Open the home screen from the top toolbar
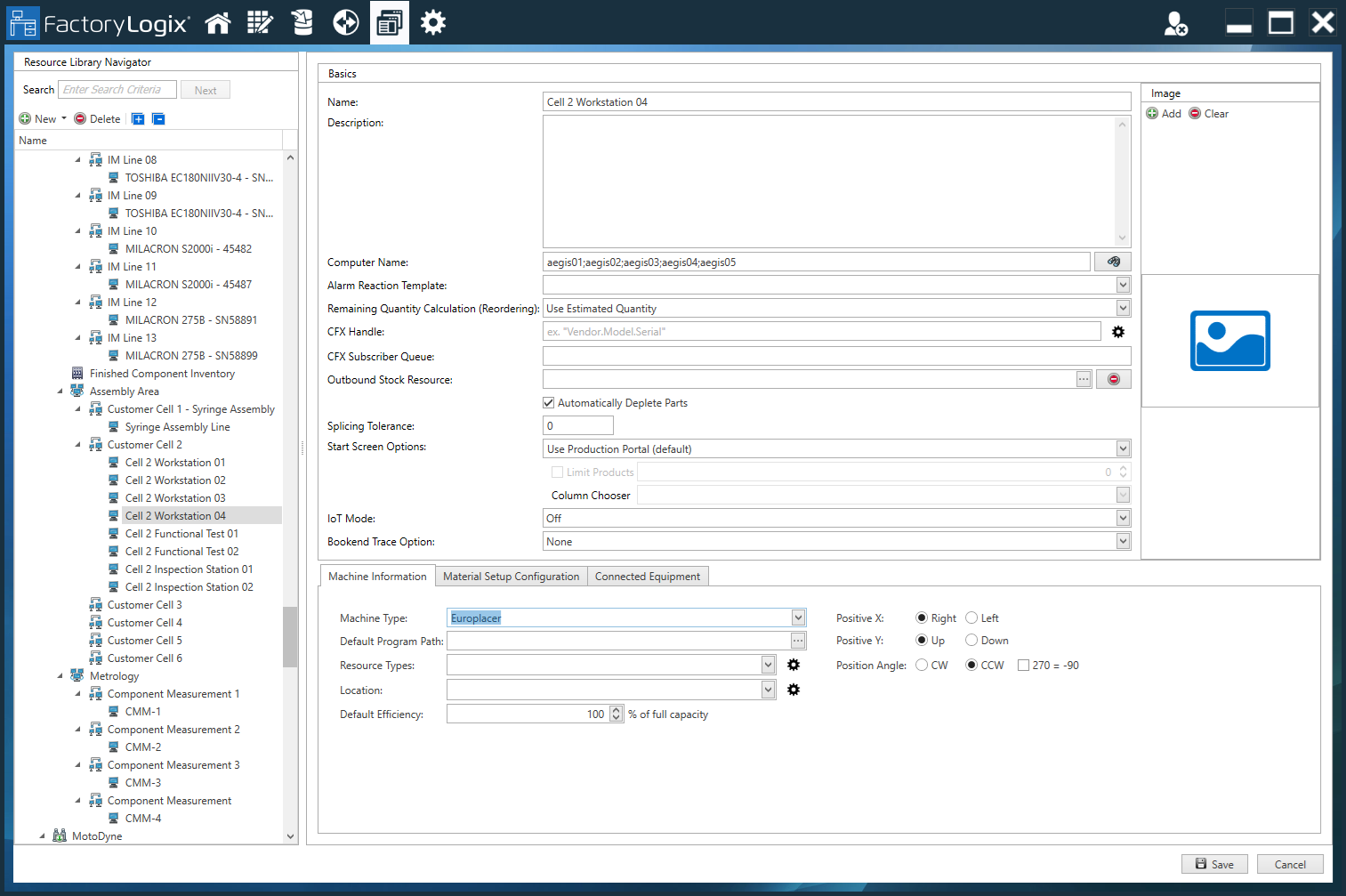Viewport: 1346px width, 896px height. 218,22
